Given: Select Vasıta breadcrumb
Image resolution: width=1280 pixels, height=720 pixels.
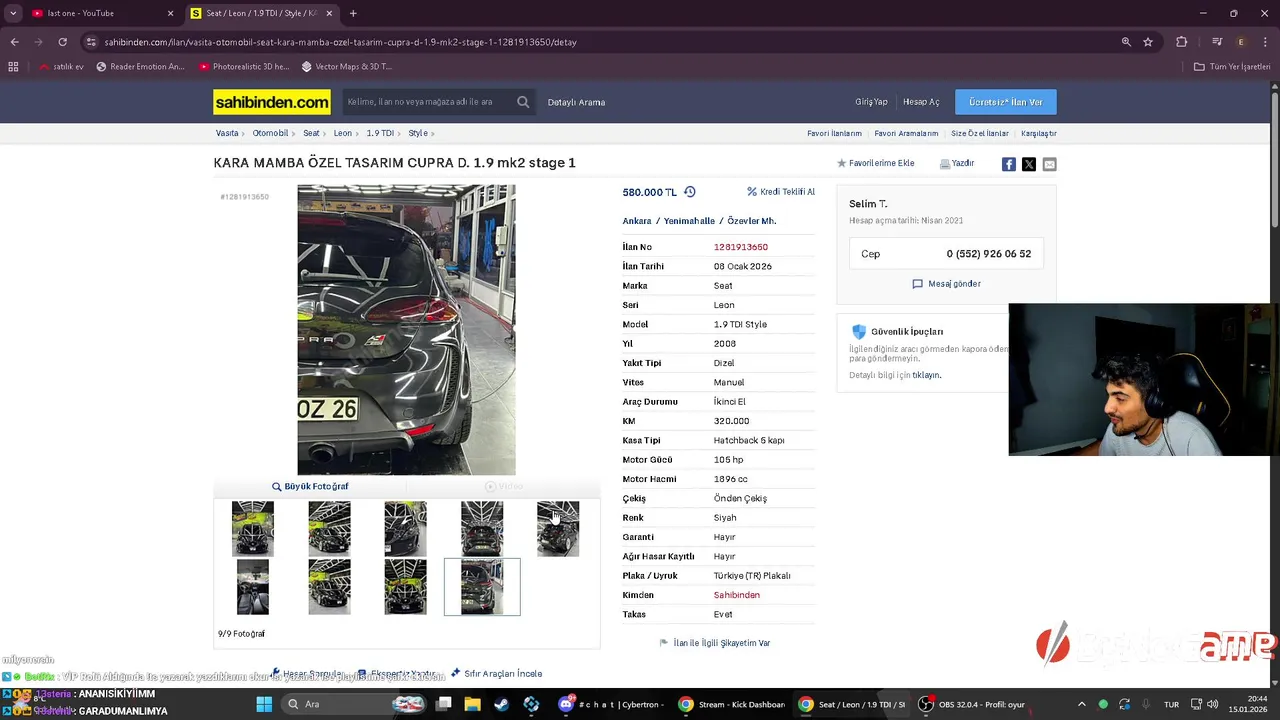Looking at the screenshot, I should [x=227, y=133].
